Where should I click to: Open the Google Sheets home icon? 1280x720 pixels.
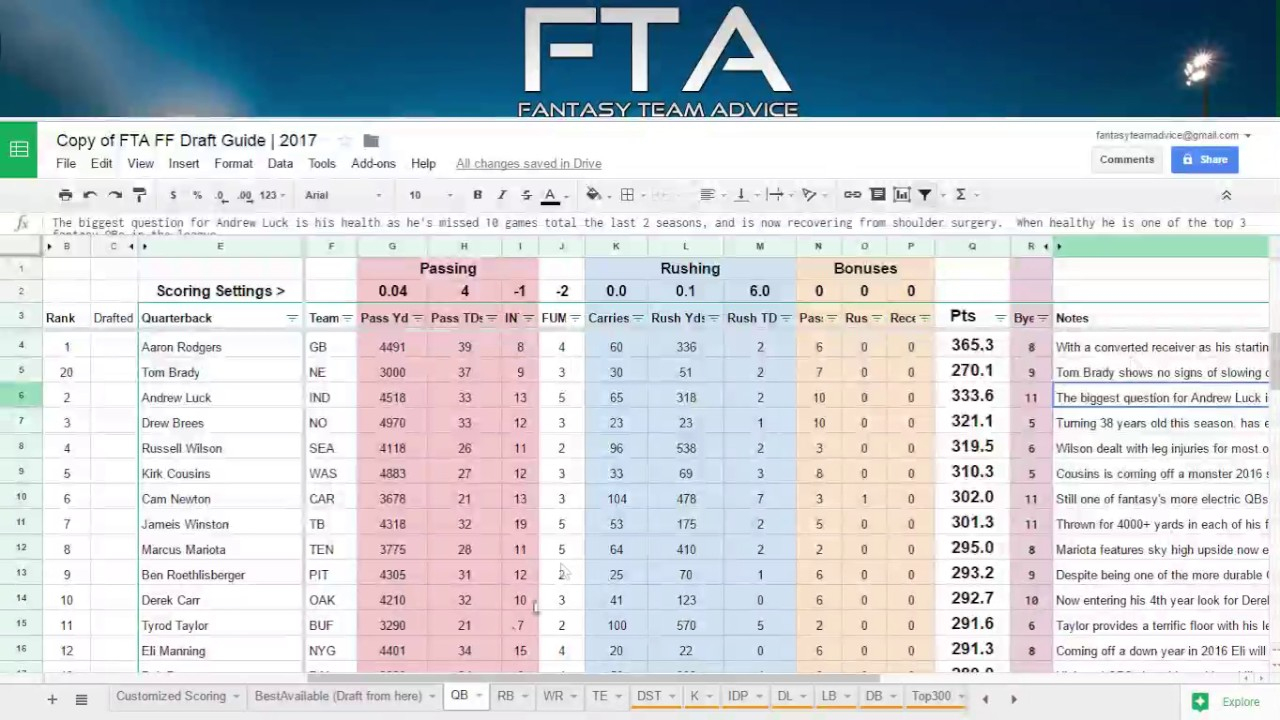click(18, 150)
